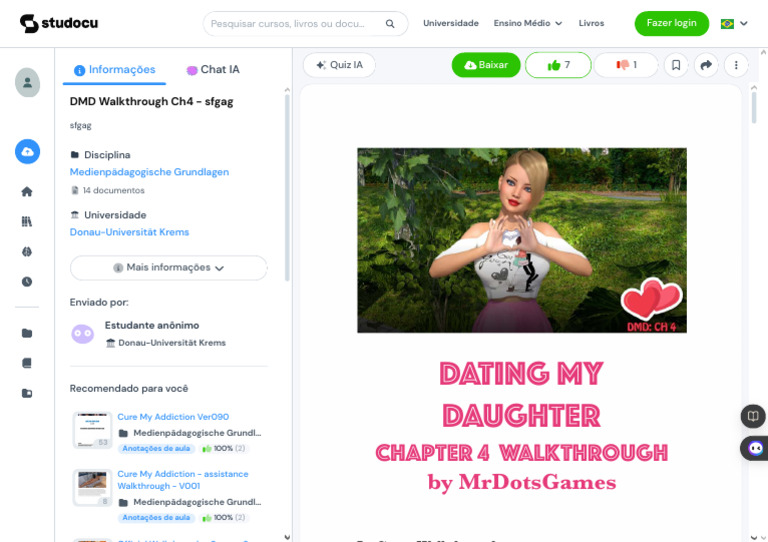The image size is (768, 542).
Task: Click Anotações de aula tag under Ver090
Action: click(x=156, y=448)
